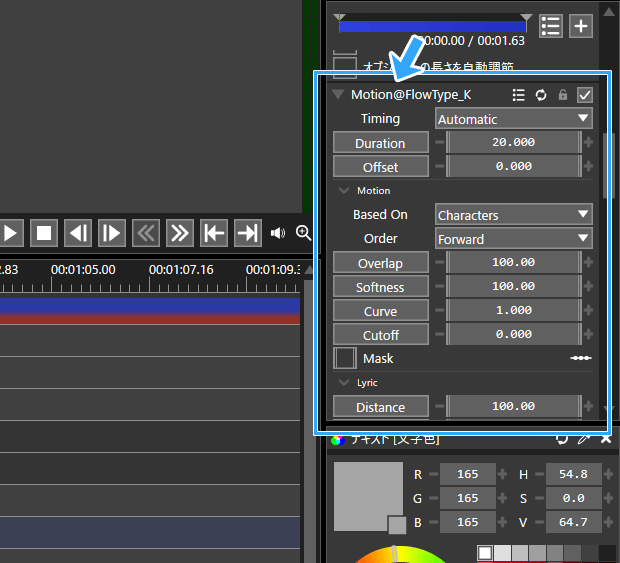Screen dimensions: 620x563
Task: Open the Motion@FlowType_K effect menu icon
Action: pyautogui.click(x=518, y=95)
